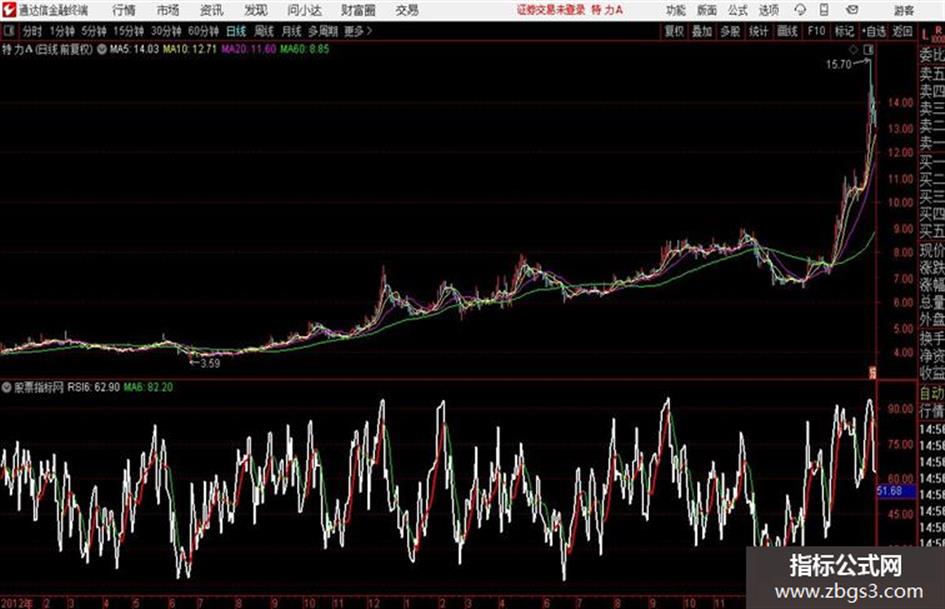The width and height of the screenshot is (945, 609).
Task: Open the 资讯 menu
Action: point(212,10)
